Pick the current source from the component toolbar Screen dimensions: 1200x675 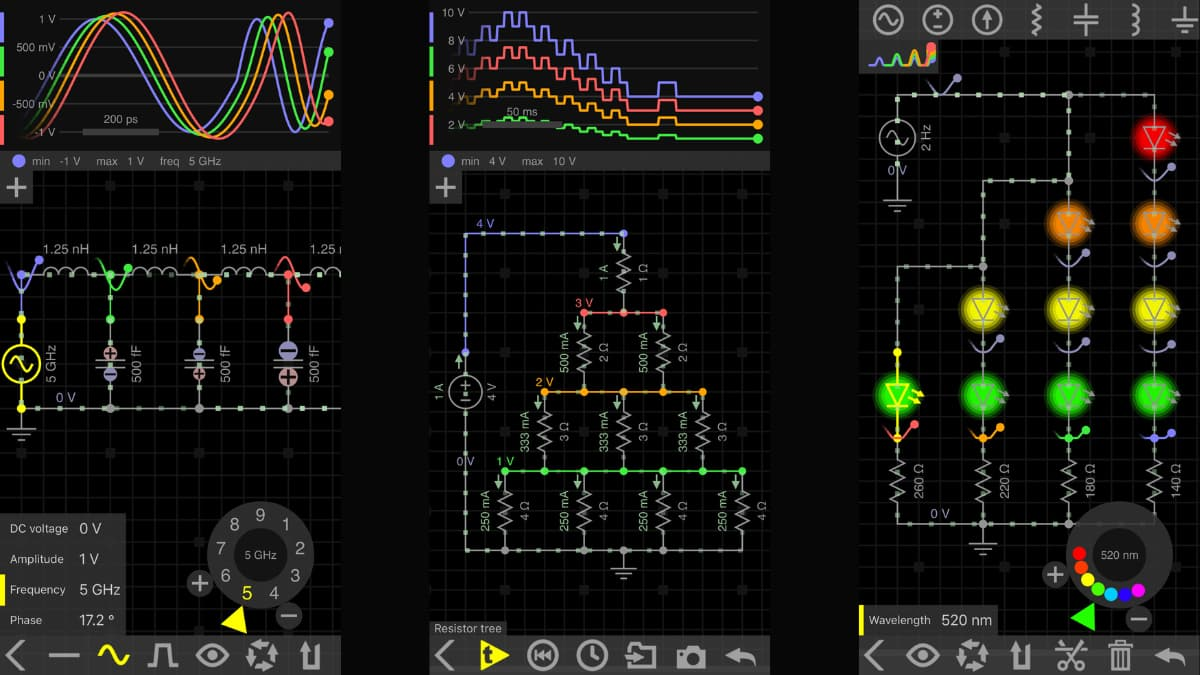pos(987,19)
